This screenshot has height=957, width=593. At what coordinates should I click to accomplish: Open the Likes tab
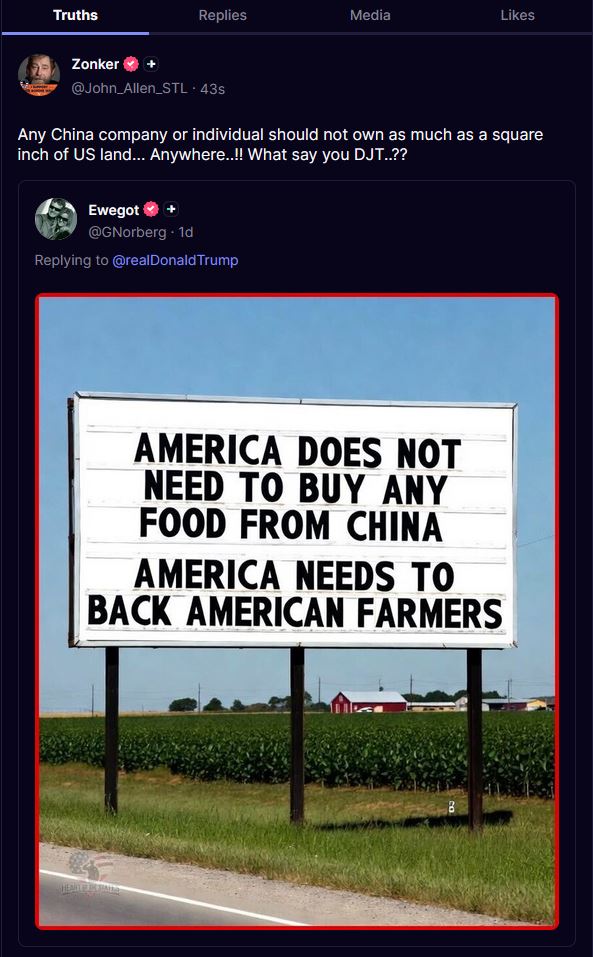point(517,15)
